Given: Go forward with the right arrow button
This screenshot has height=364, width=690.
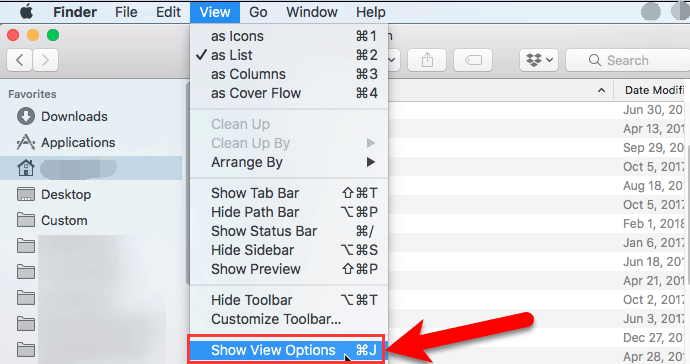Looking at the screenshot, I should [x=45, y=60].
